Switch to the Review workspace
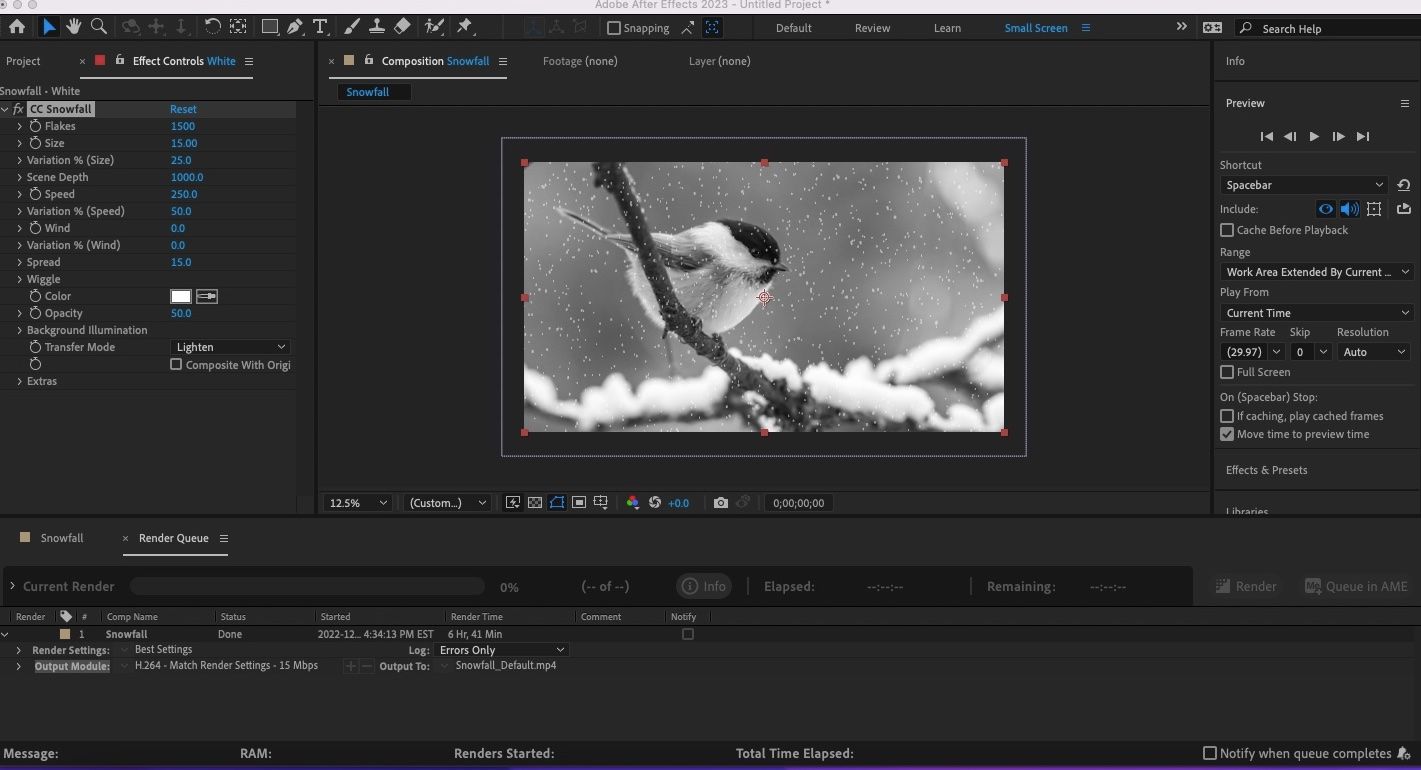This screenshot has width=1421, height=770. click(x=872, y=28)
